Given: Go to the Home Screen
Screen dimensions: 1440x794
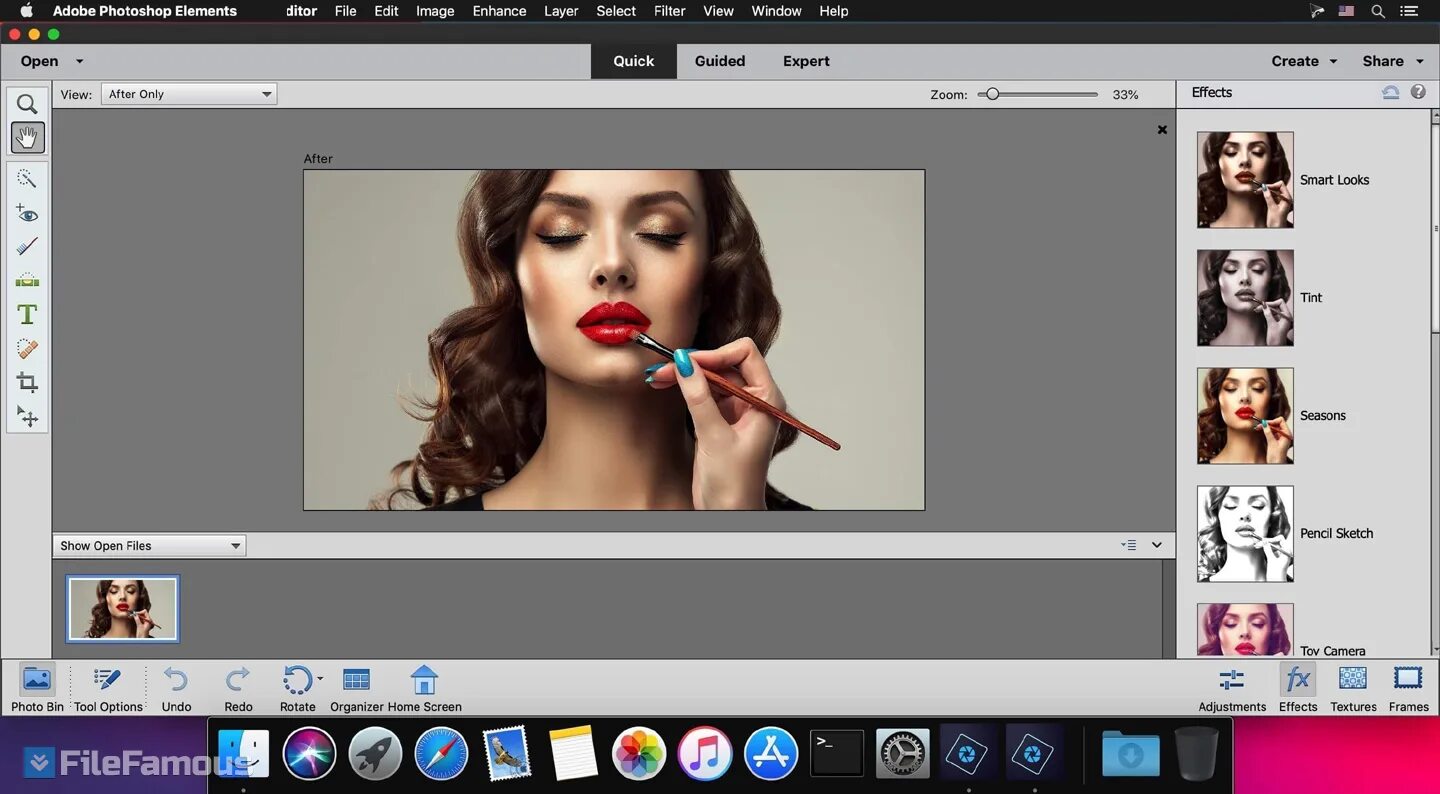Looking at the screenshot, I should pyautogui.click(x=425, y=688).
